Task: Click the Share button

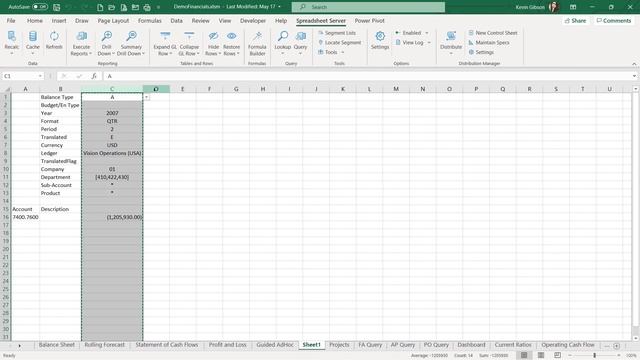Action: point(576,20)
